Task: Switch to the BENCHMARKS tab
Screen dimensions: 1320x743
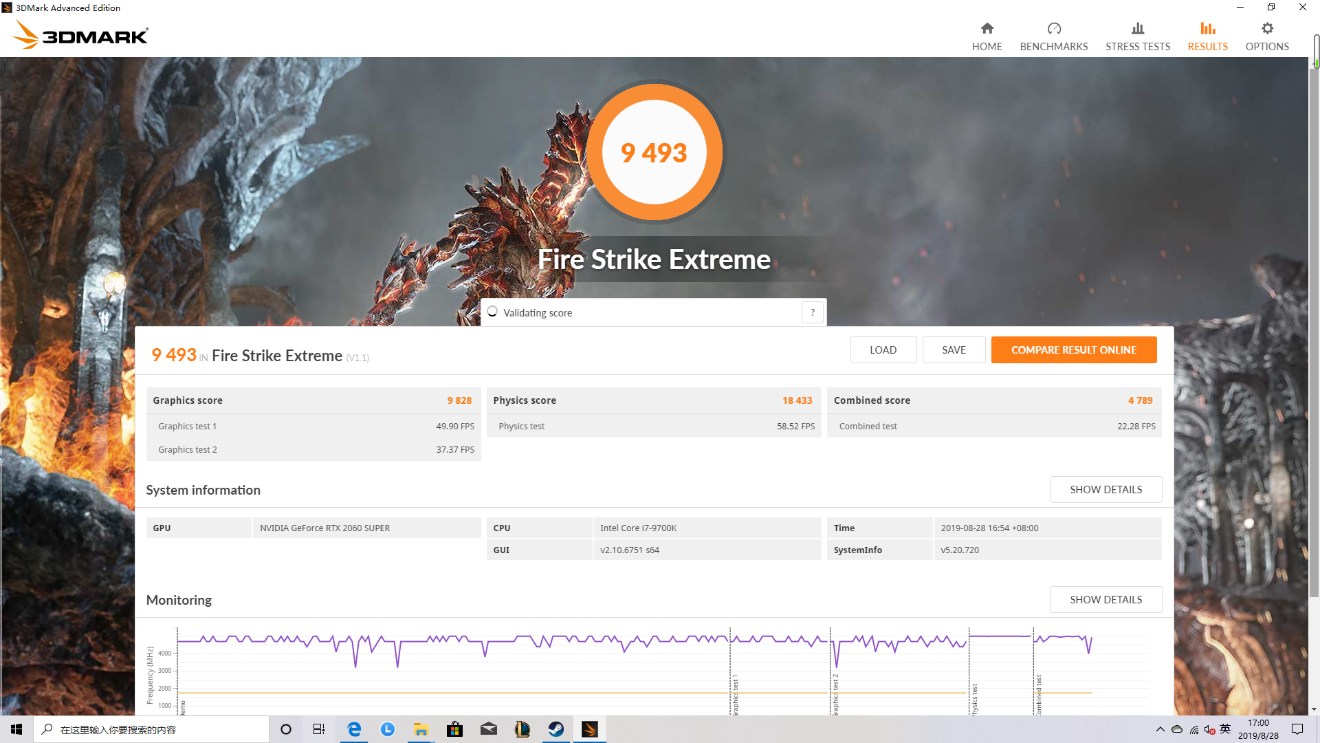Action: (x=1053, y=36)
